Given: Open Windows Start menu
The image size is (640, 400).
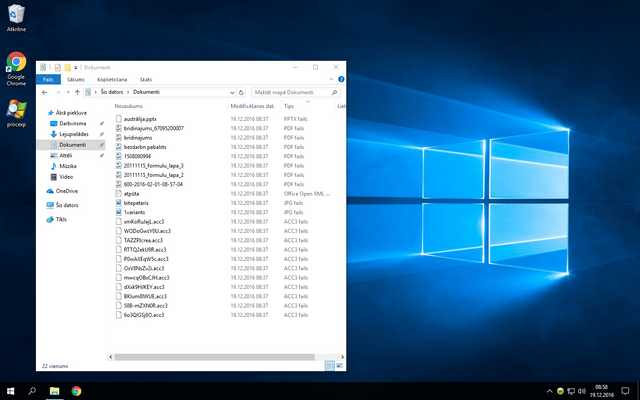Looking at the screenshot, I should 10,391.
